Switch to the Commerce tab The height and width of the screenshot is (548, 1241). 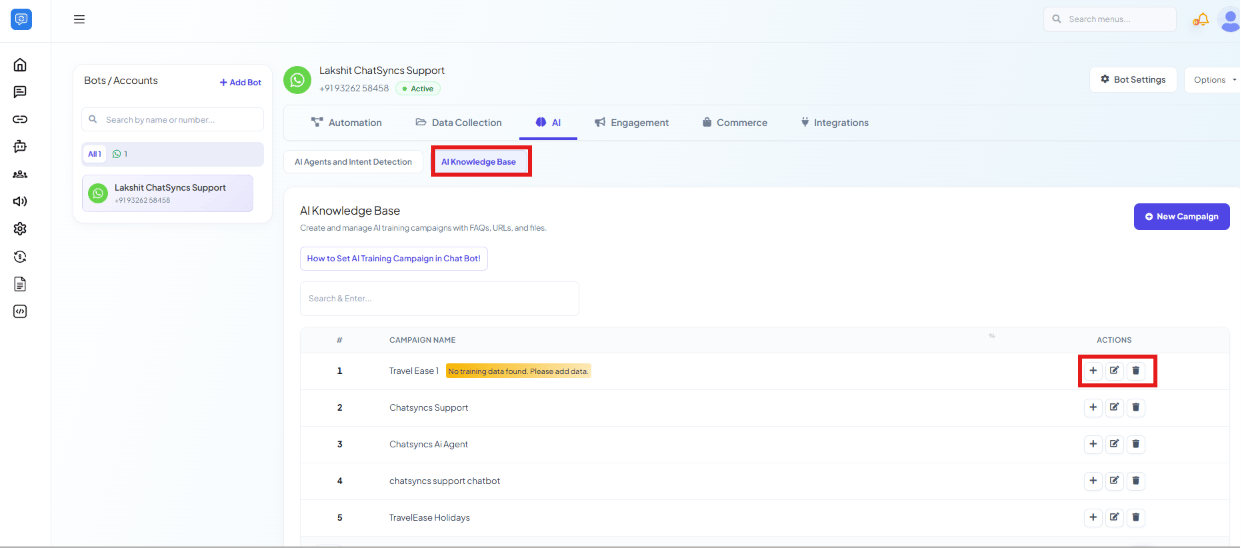(x=734, y=122)
